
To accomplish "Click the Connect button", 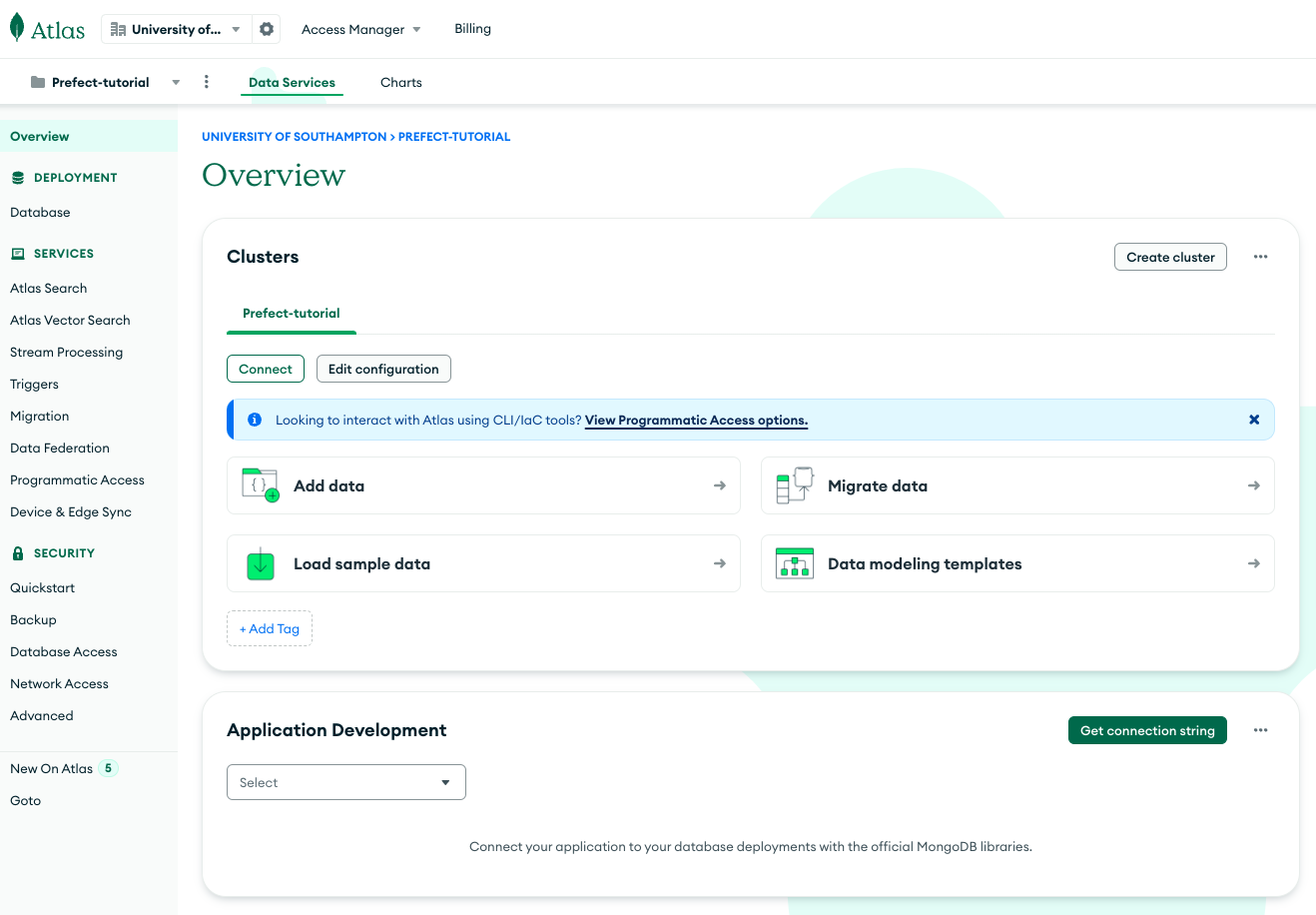I will 266,369.
